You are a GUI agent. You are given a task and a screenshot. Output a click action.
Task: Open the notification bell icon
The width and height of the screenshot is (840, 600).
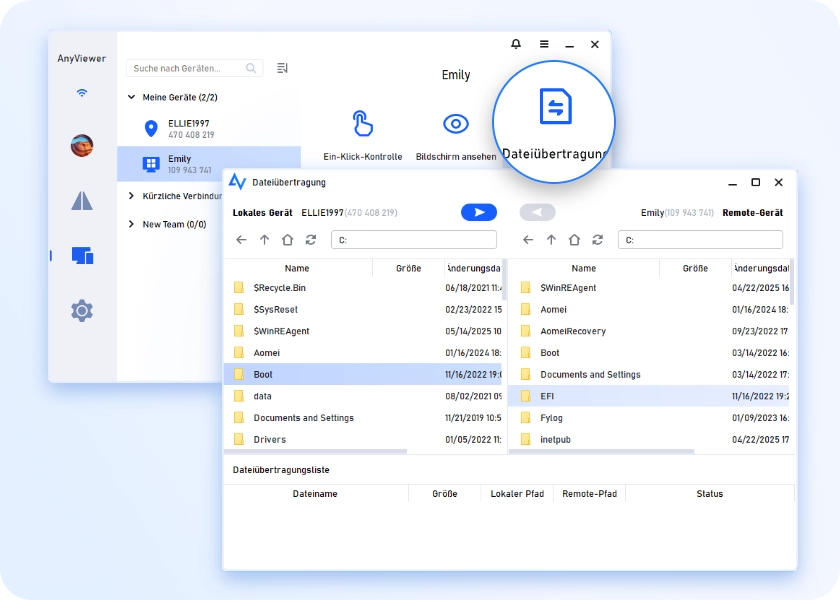pos(516,44)
